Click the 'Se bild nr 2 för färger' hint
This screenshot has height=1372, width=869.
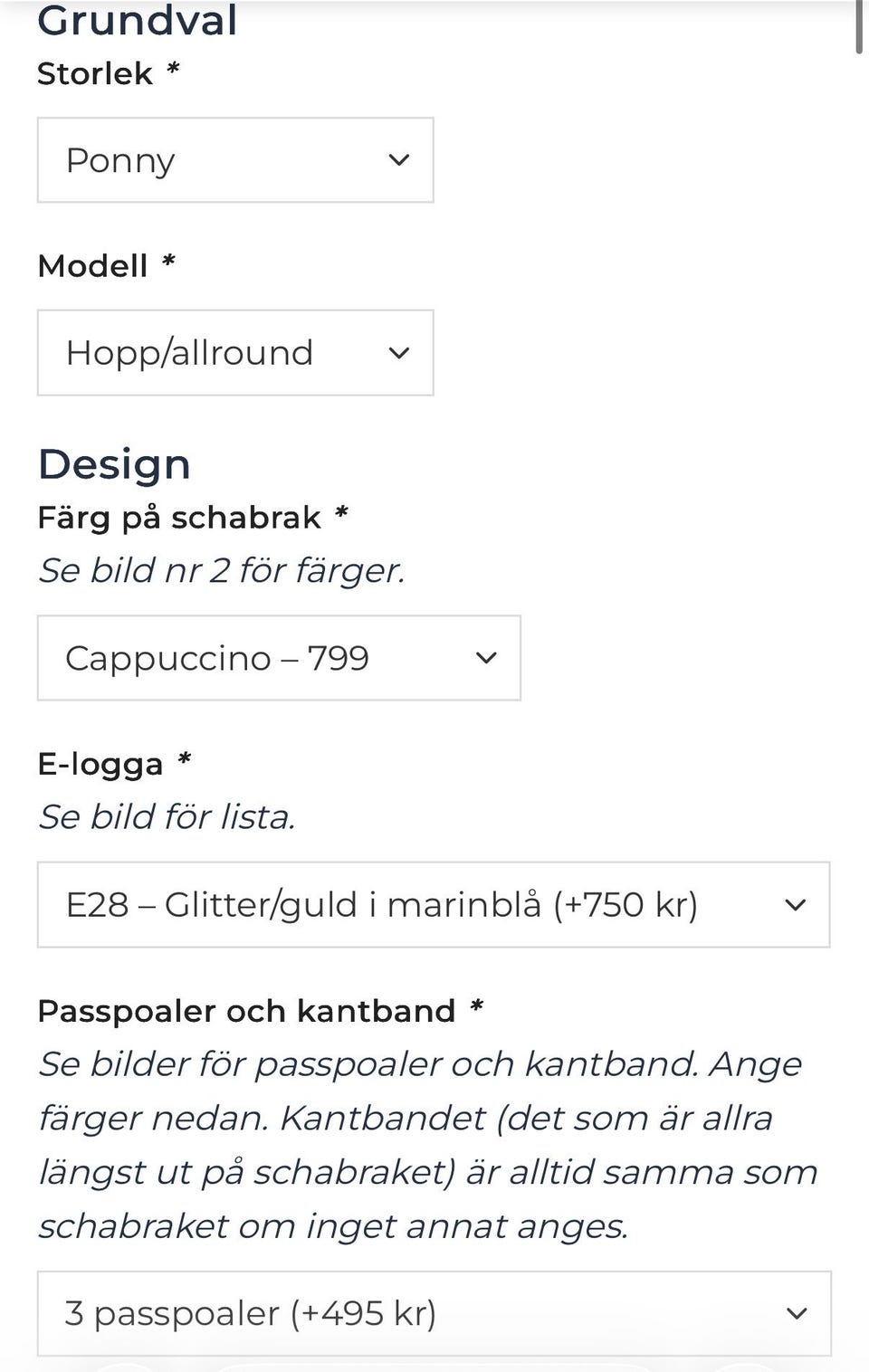(222, 571)
